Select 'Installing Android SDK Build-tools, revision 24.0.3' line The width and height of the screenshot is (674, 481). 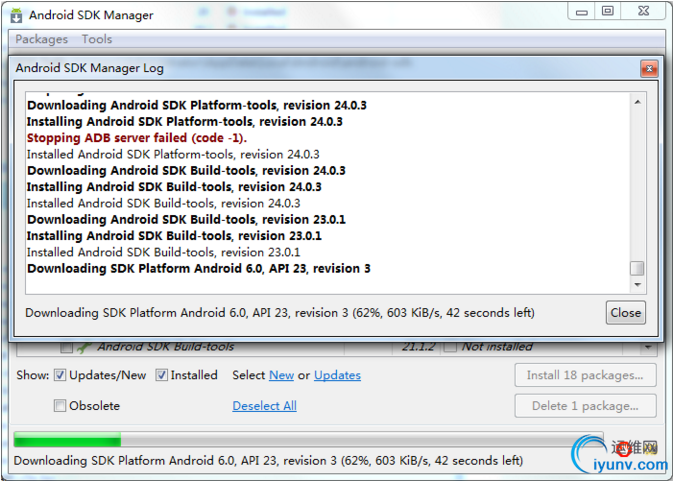coord(174,187)
